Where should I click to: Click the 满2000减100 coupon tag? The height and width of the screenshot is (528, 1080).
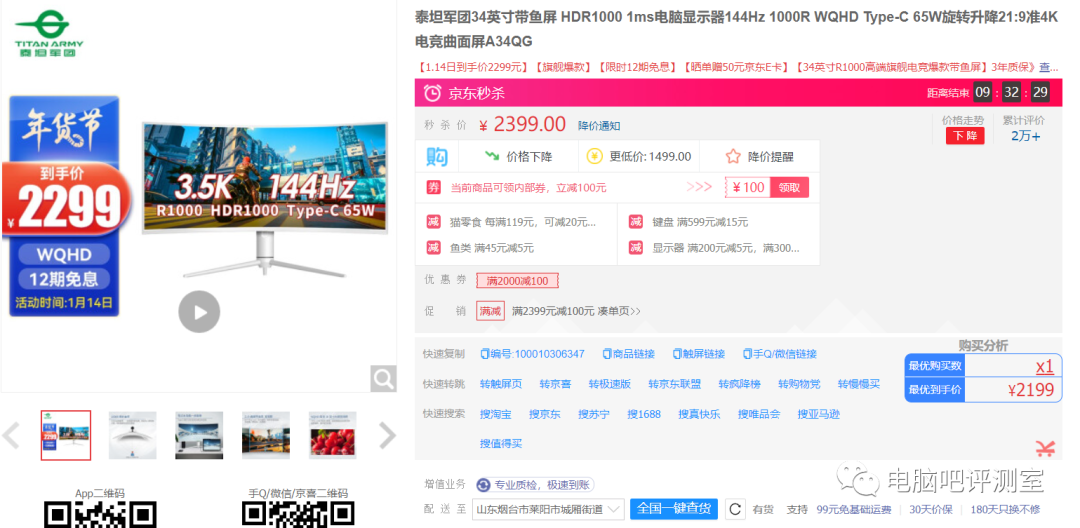(x=517, y=281)
